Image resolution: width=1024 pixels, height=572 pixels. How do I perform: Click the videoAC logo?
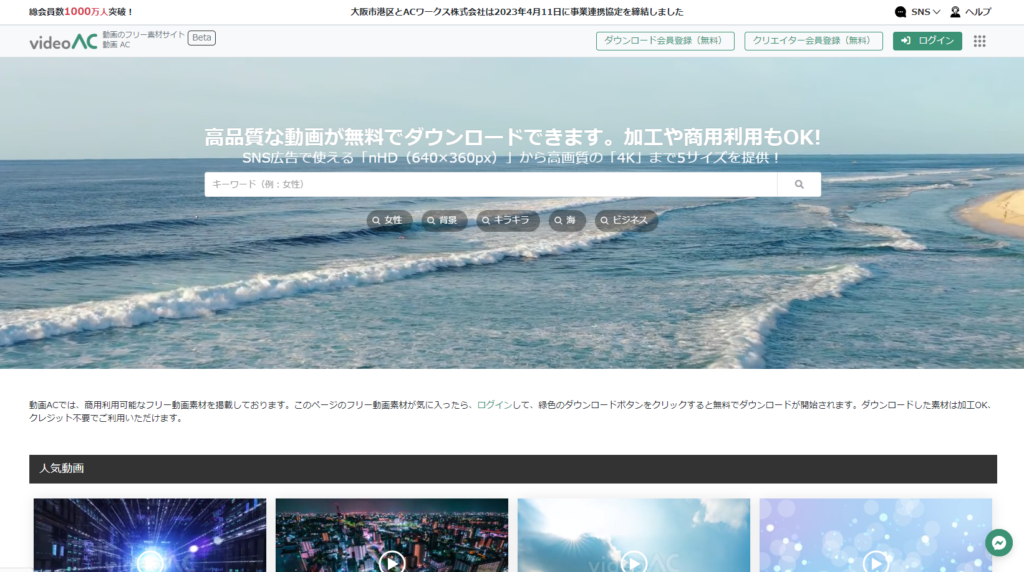63,41
